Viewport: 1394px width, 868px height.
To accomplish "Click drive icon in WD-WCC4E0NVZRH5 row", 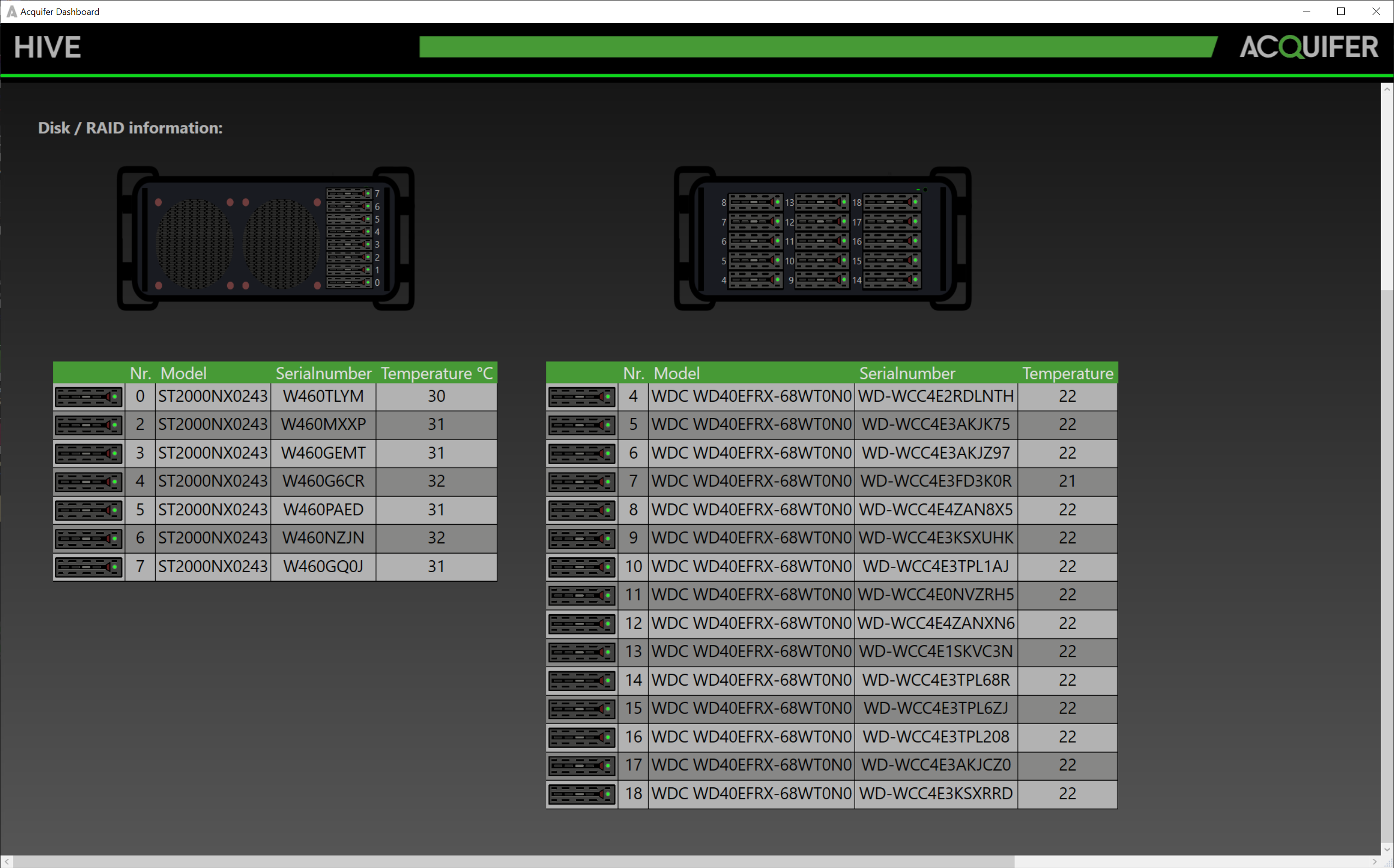I will click(582, 595).
